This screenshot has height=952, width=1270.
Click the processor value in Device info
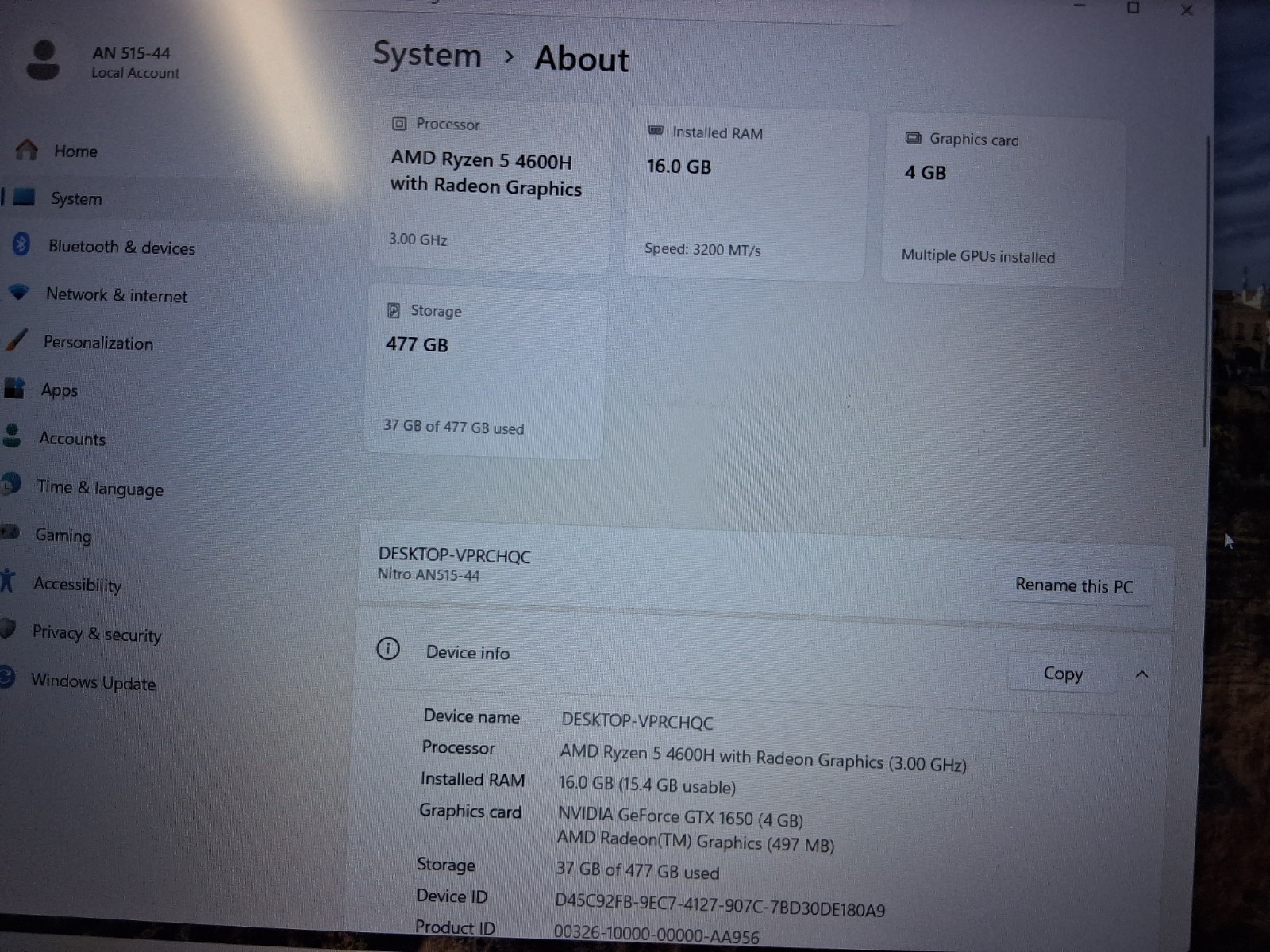763,758
